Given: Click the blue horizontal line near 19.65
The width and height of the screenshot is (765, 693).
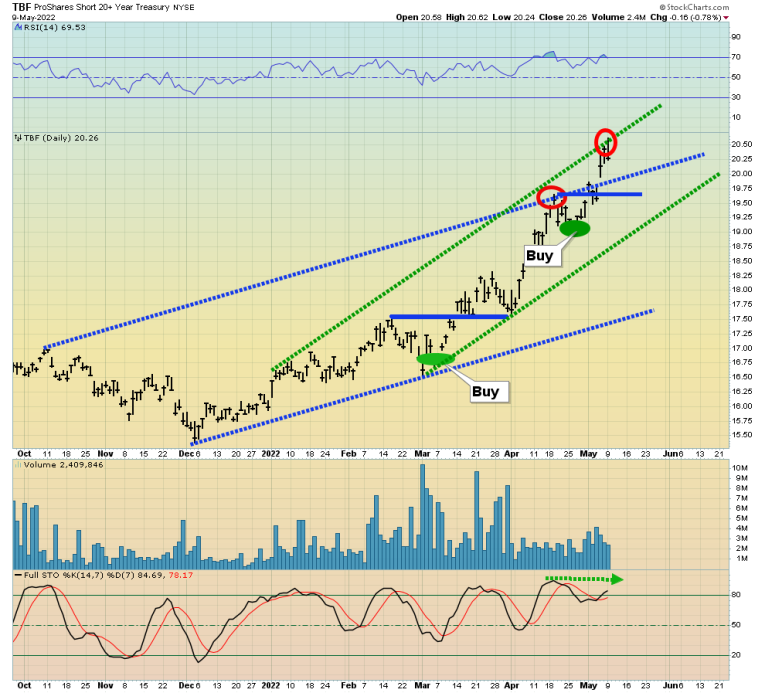Looking at the screenshot, I should 600,194.
